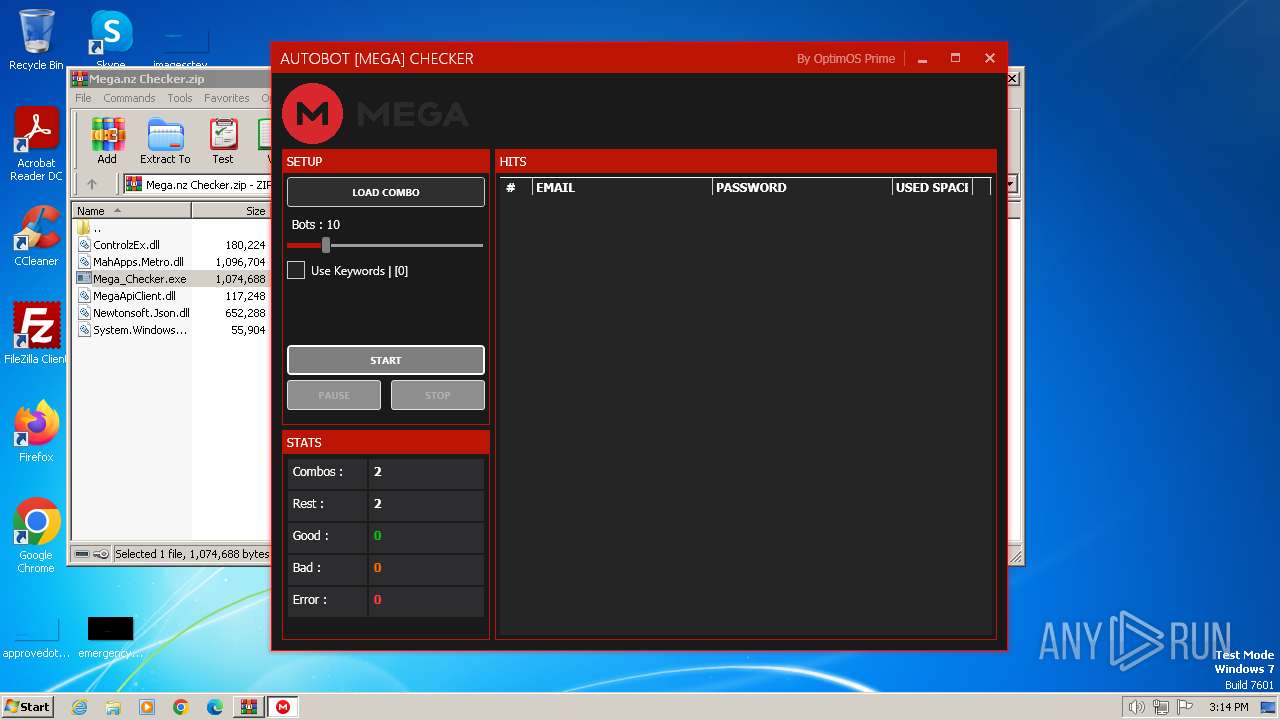
Task: Open the Commands menu in WinRAR
Action: tap(129, 98)
